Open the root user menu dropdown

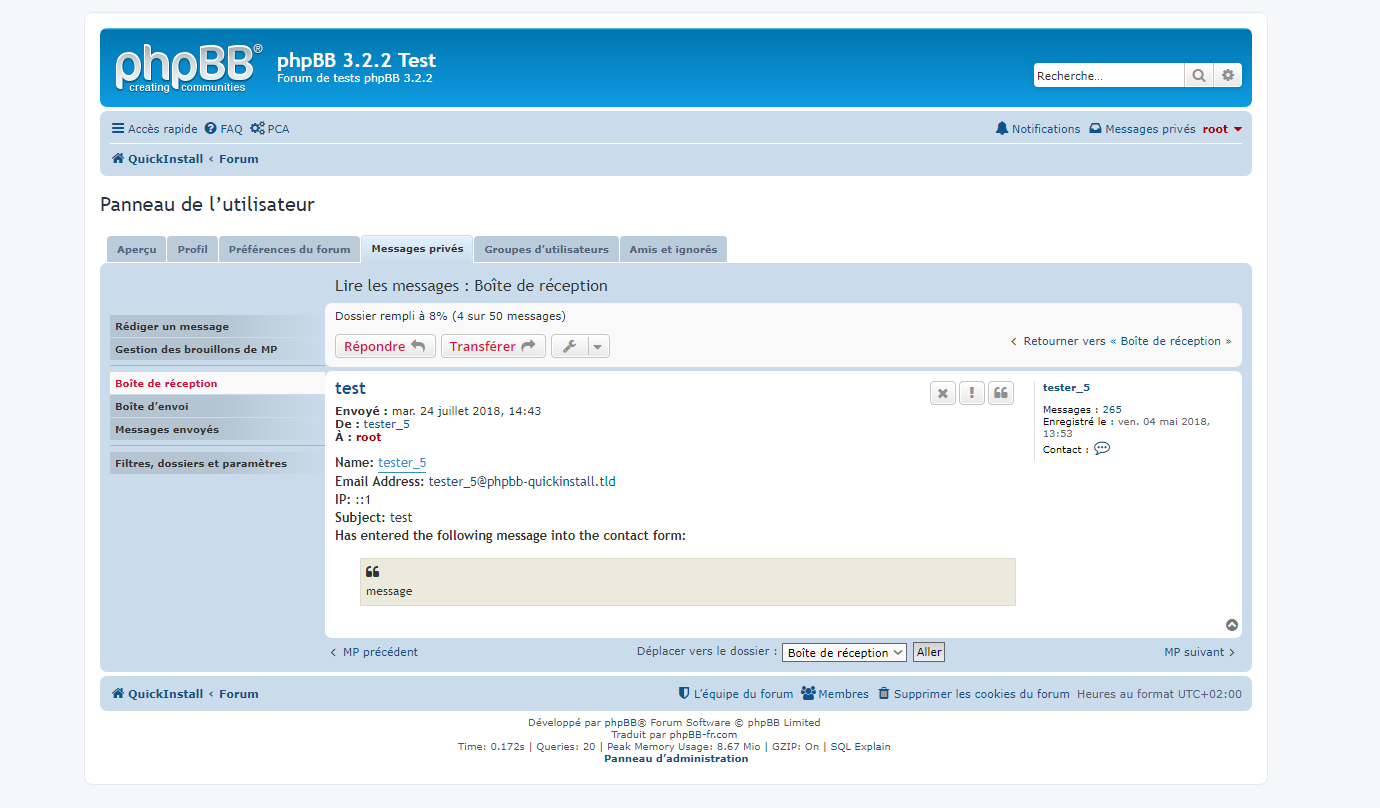click(1222, 129)
